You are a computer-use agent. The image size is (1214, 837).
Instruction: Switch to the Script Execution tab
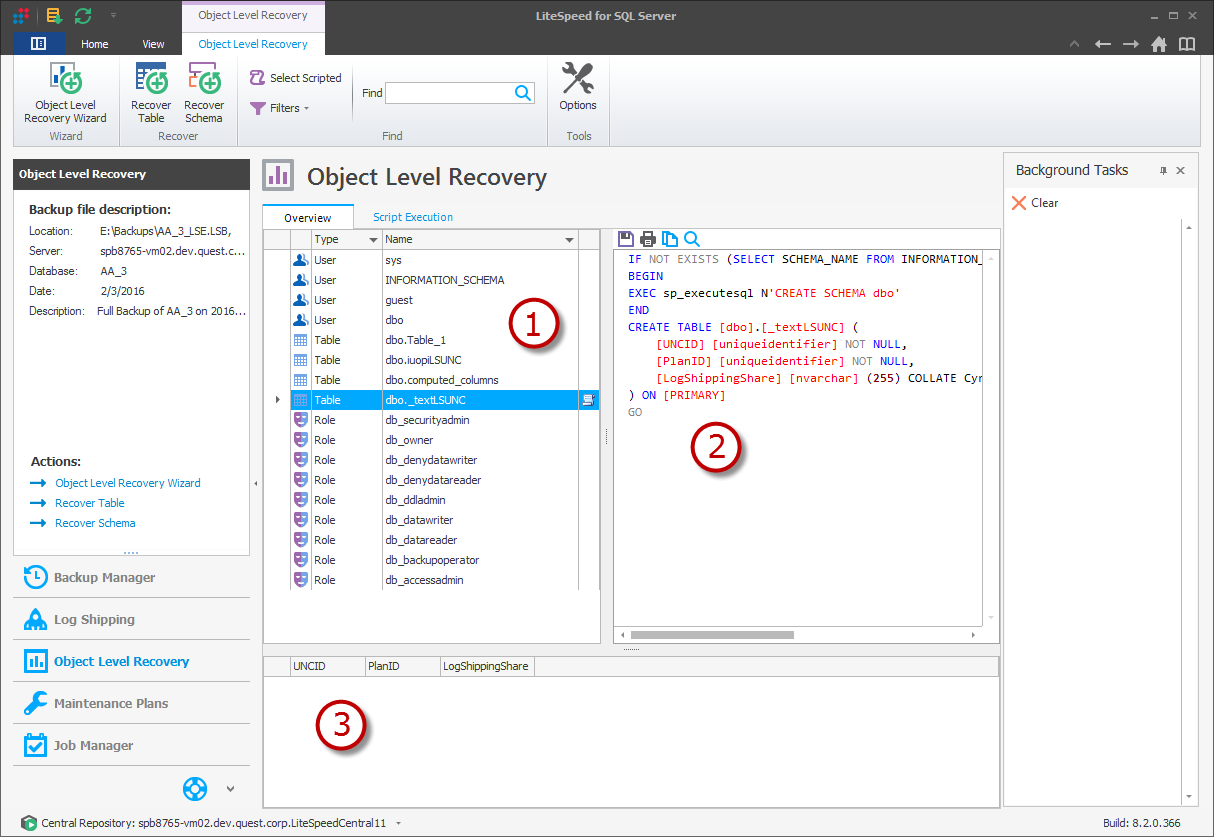click(x=412, y=217)
